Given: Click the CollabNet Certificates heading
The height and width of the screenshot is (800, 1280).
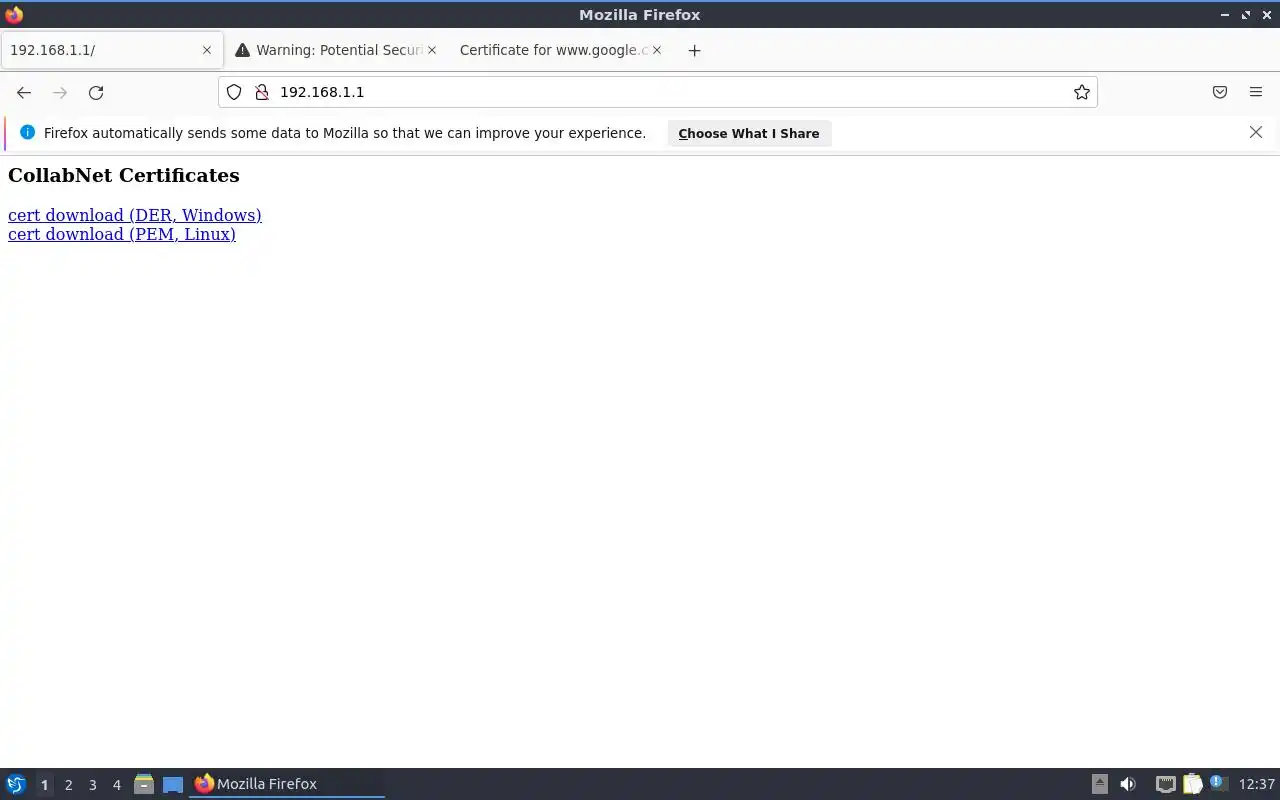Looking at the screenshot, I should pyautogui.click(x=124, y=175).
